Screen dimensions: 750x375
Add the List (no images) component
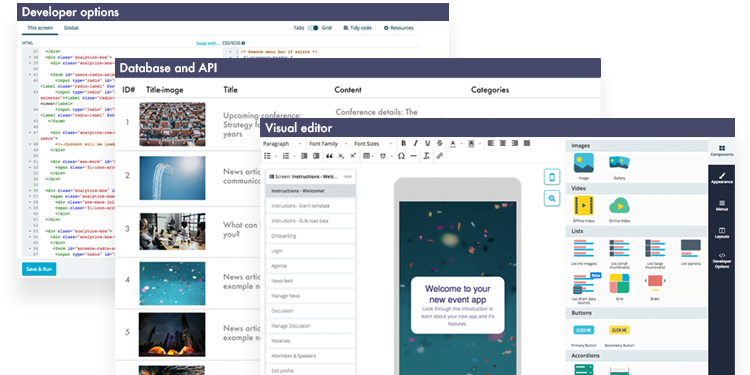click(584, 253)
